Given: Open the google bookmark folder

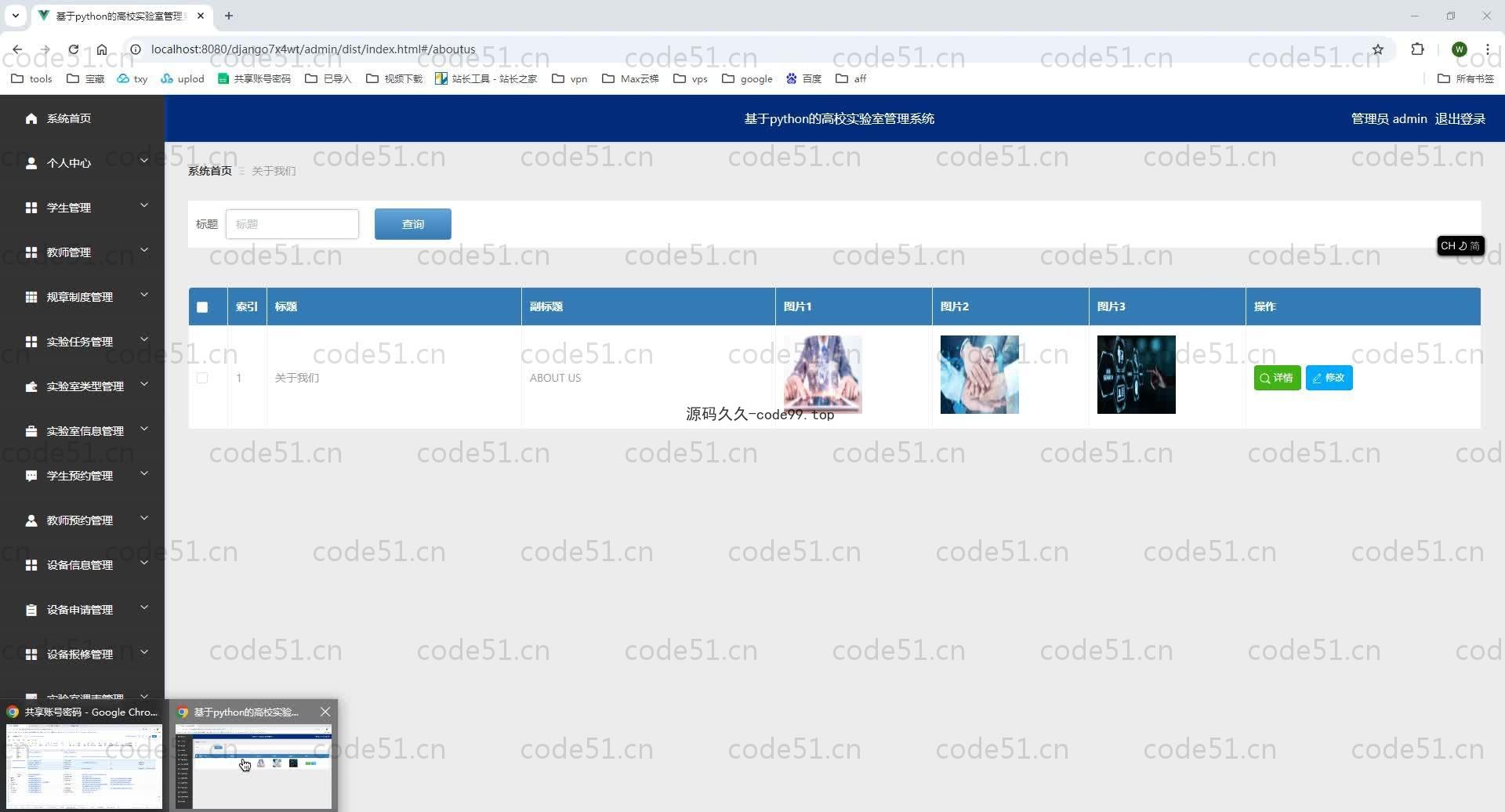Looking at the screenshot, I should pyautogui.click(x=747, y=78).
